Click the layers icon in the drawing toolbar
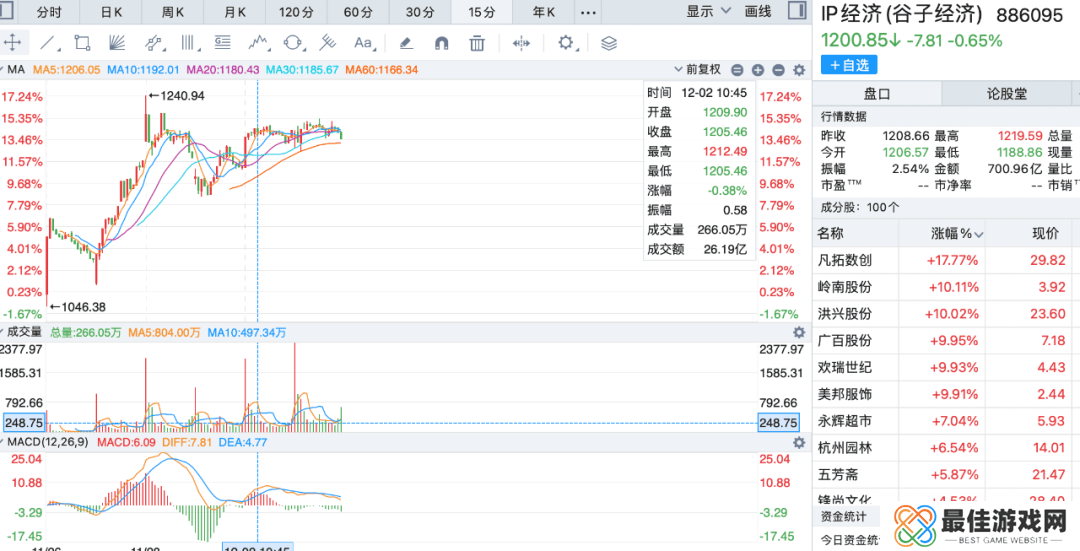 (x=609, y=43)
